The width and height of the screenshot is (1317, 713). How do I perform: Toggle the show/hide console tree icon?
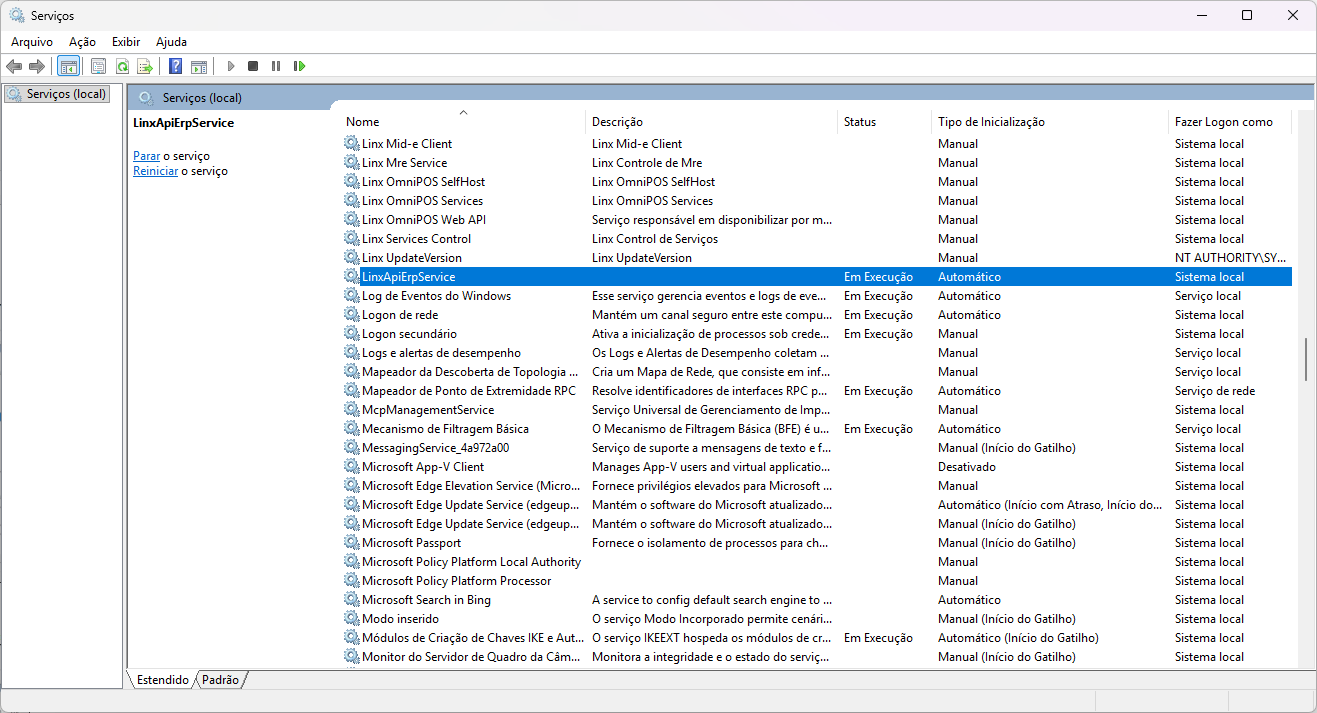click(x=69, y=66)
